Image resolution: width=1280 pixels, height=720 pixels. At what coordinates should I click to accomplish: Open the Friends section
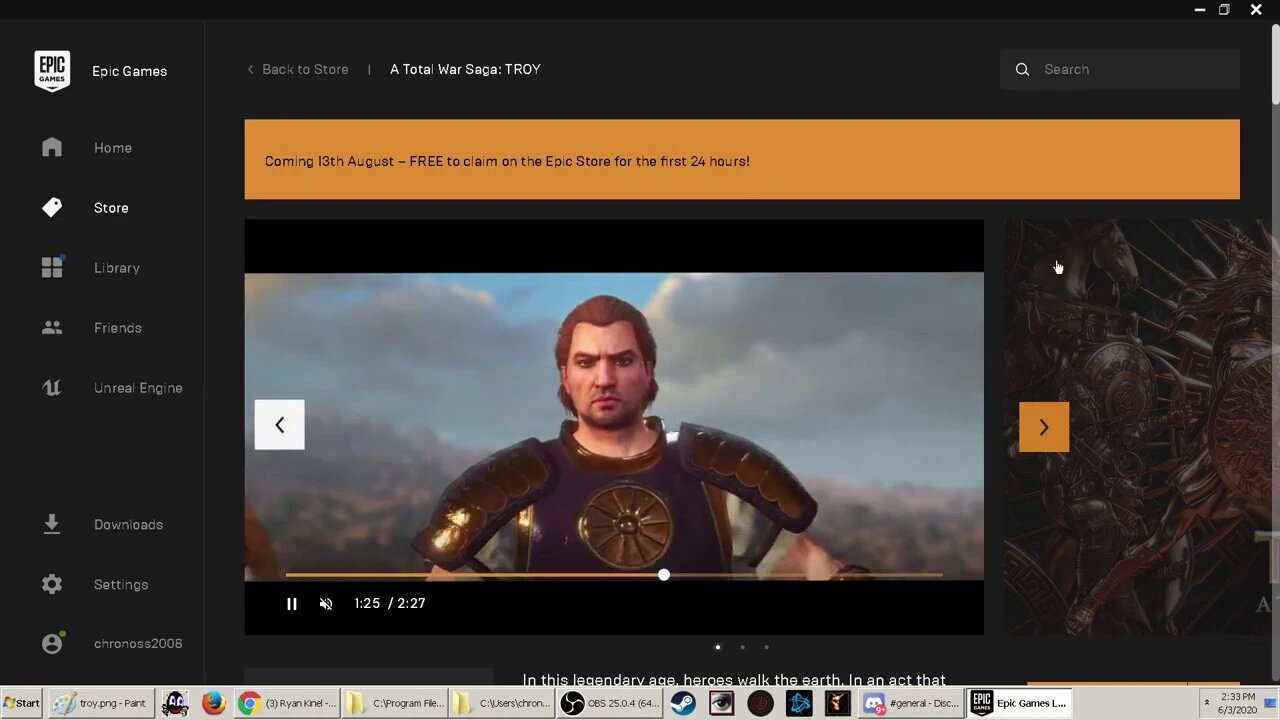click(x=118, y=328)
